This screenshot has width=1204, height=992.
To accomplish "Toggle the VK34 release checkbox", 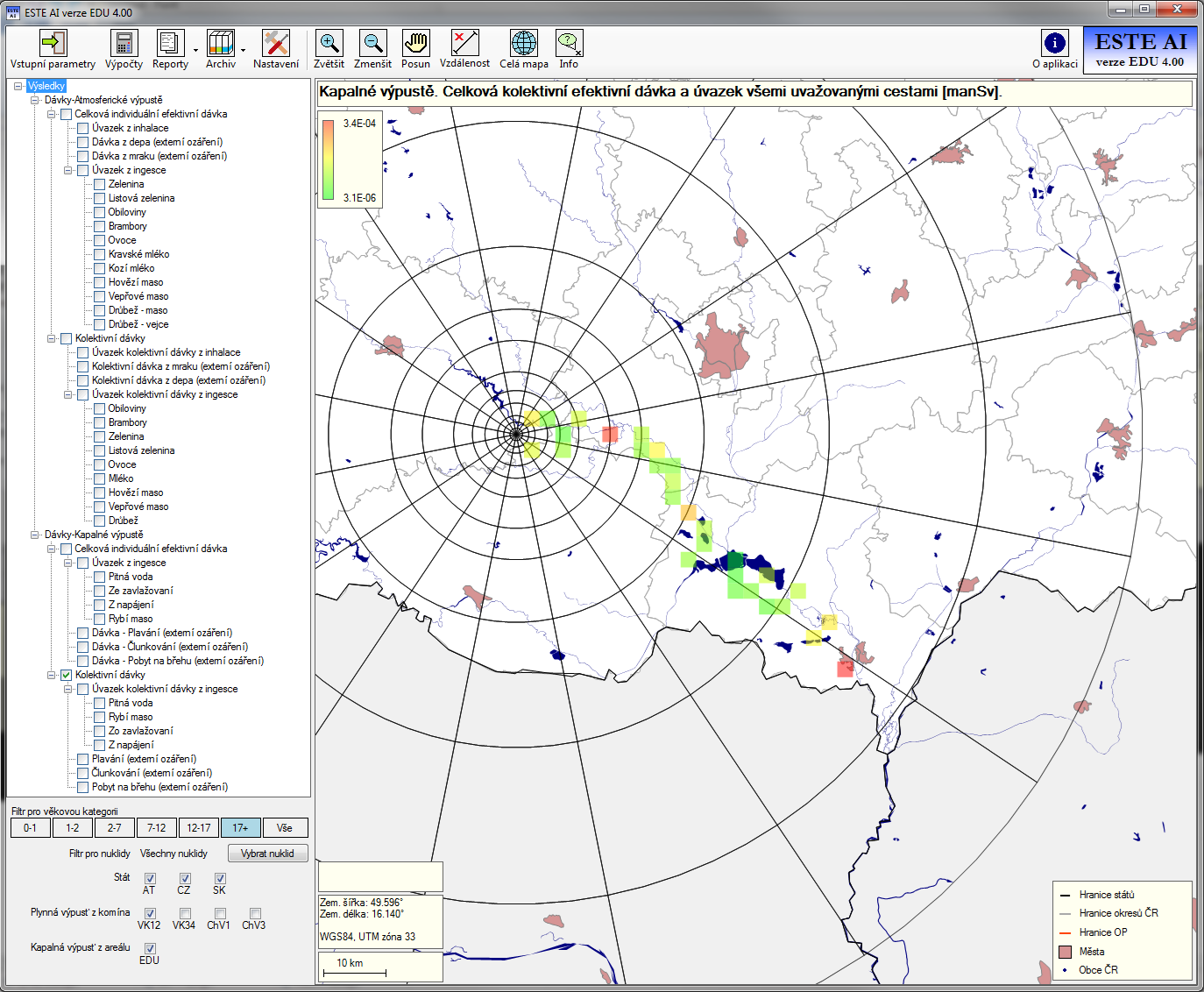I will (x=185, y=913).
